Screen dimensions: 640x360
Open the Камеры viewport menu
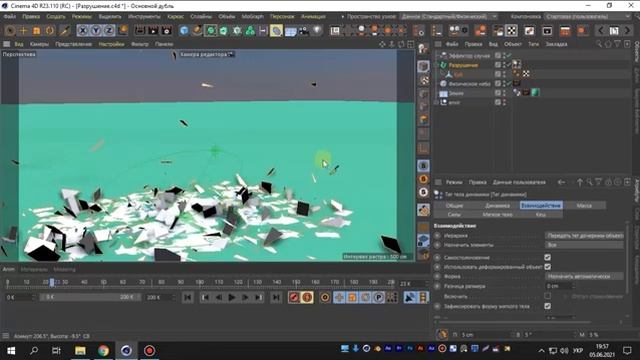coord(39,44)
